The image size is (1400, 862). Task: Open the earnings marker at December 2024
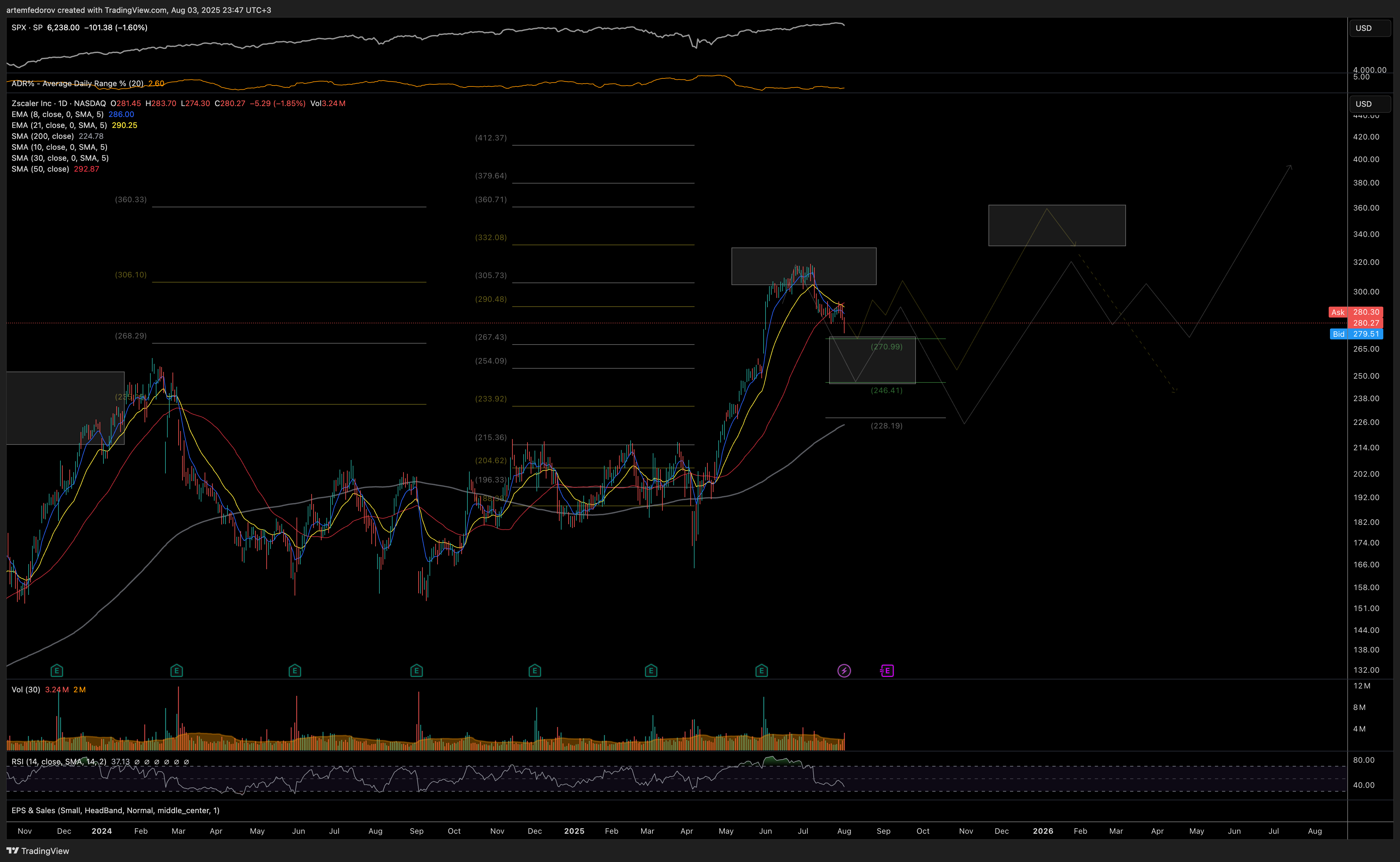[x=535, y=670]
